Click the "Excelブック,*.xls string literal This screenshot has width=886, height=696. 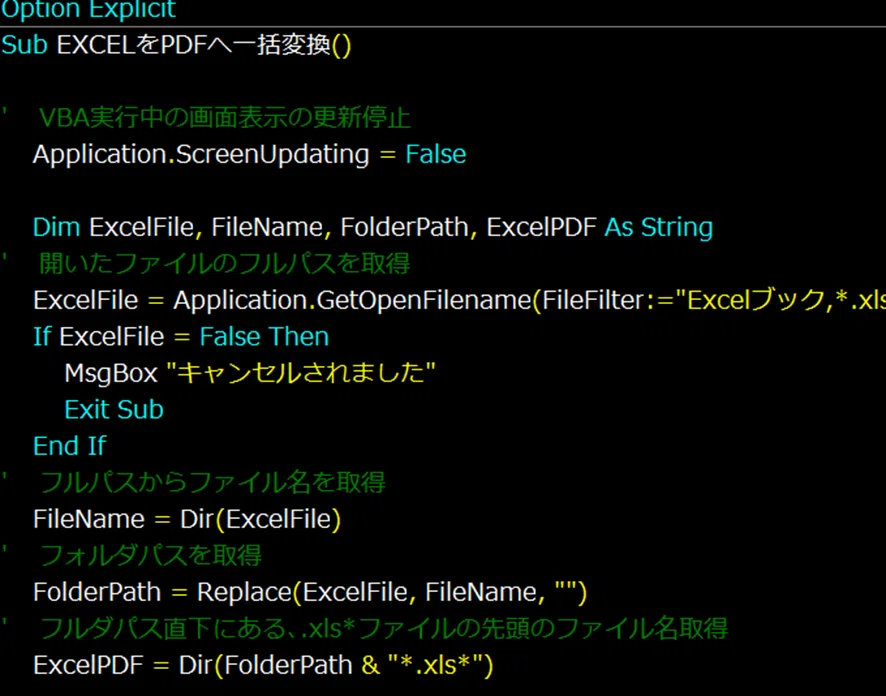click(x=786, y=300)
